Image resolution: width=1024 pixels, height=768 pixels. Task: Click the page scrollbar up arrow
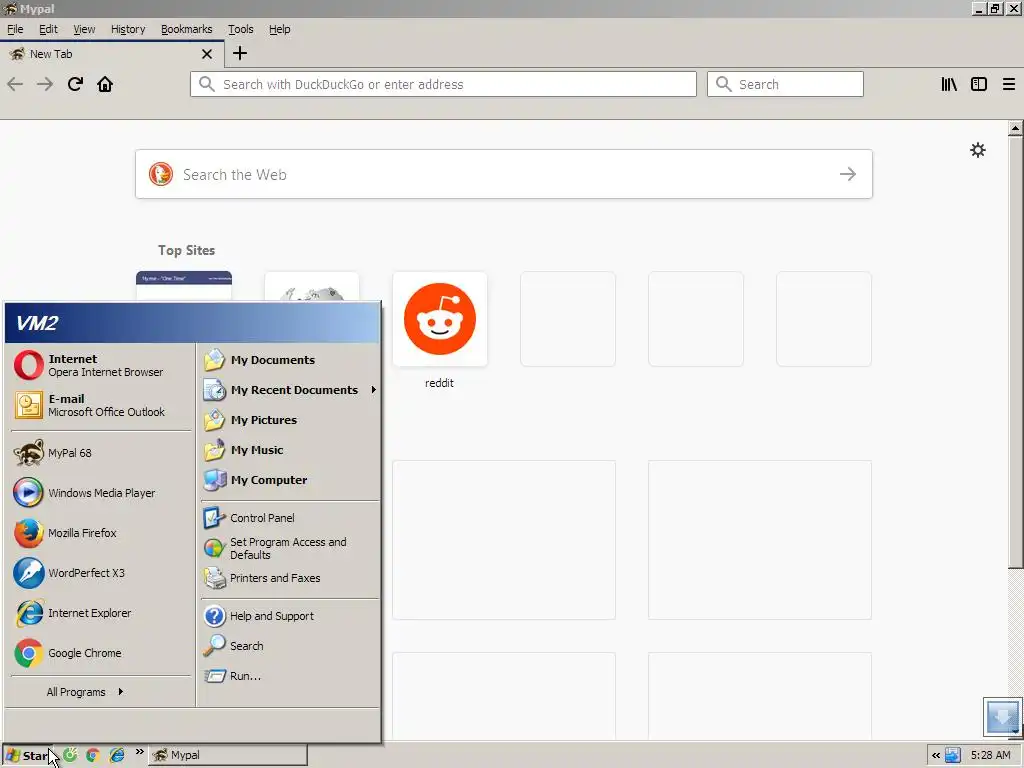pos(1016,128)
